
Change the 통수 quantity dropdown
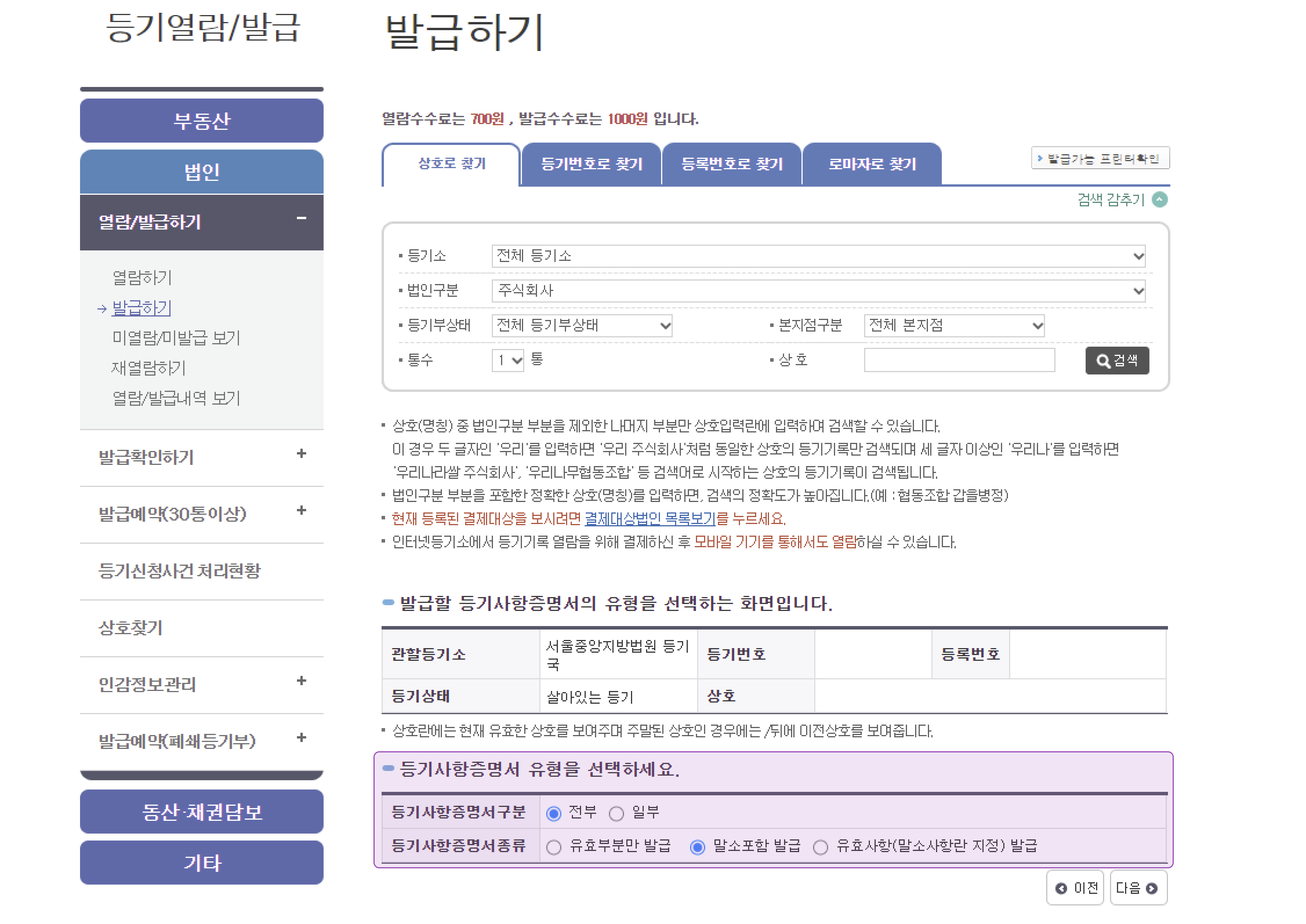click(x=508, y=360)
